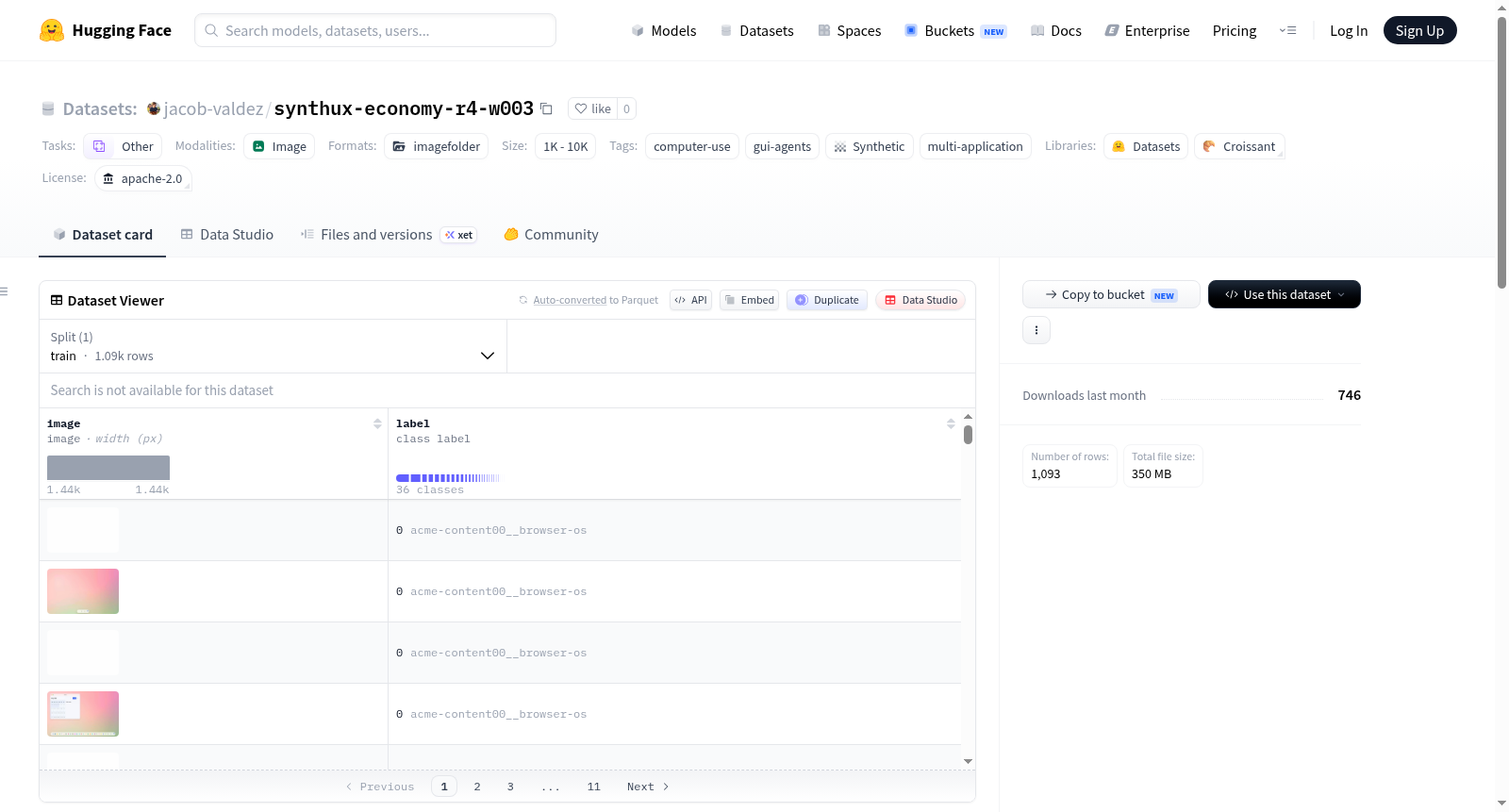Click the Next page button
This screenshot has width=1509, height=812.
[648, 787]
